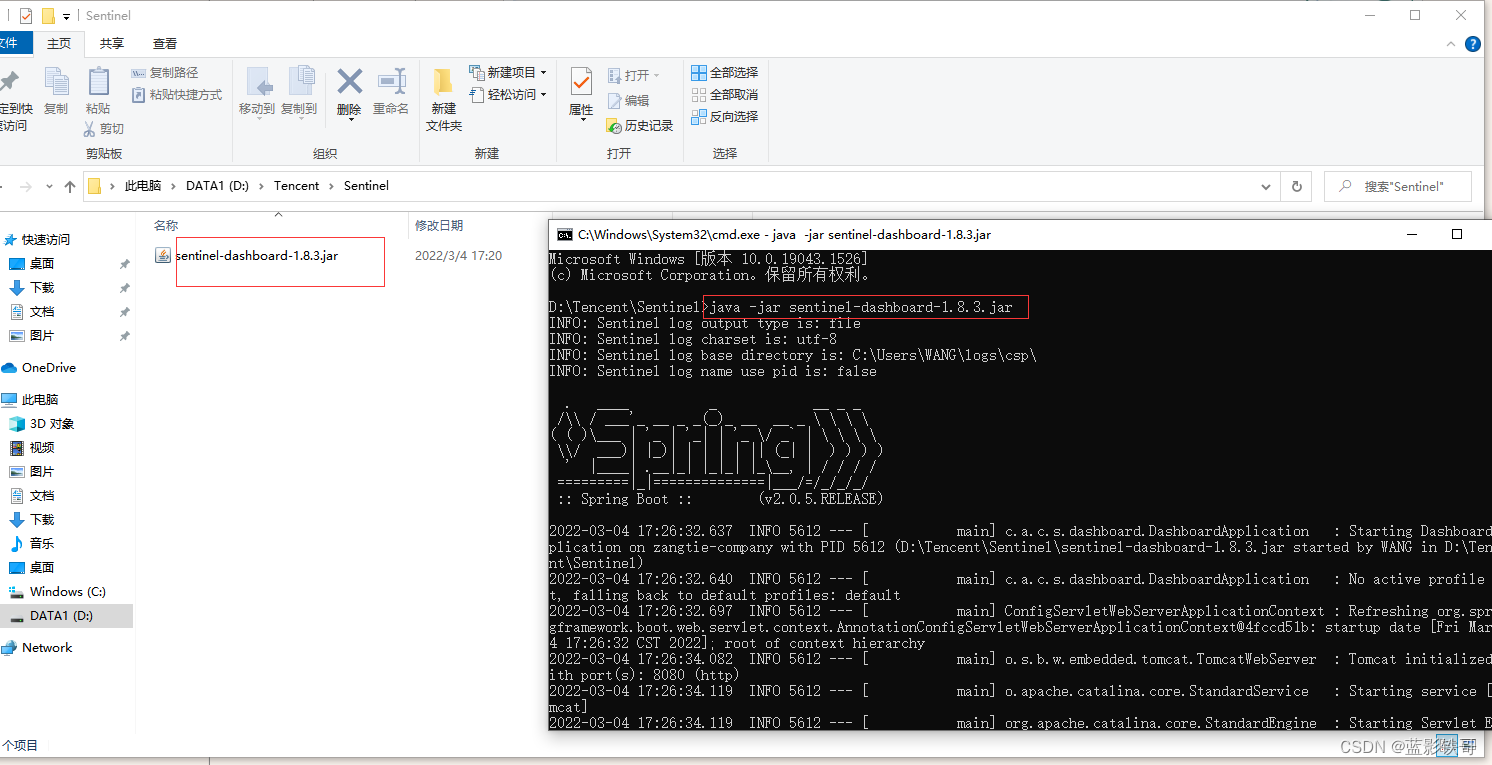Sort by the Date modified (修改日期) column header

(439, 226)
